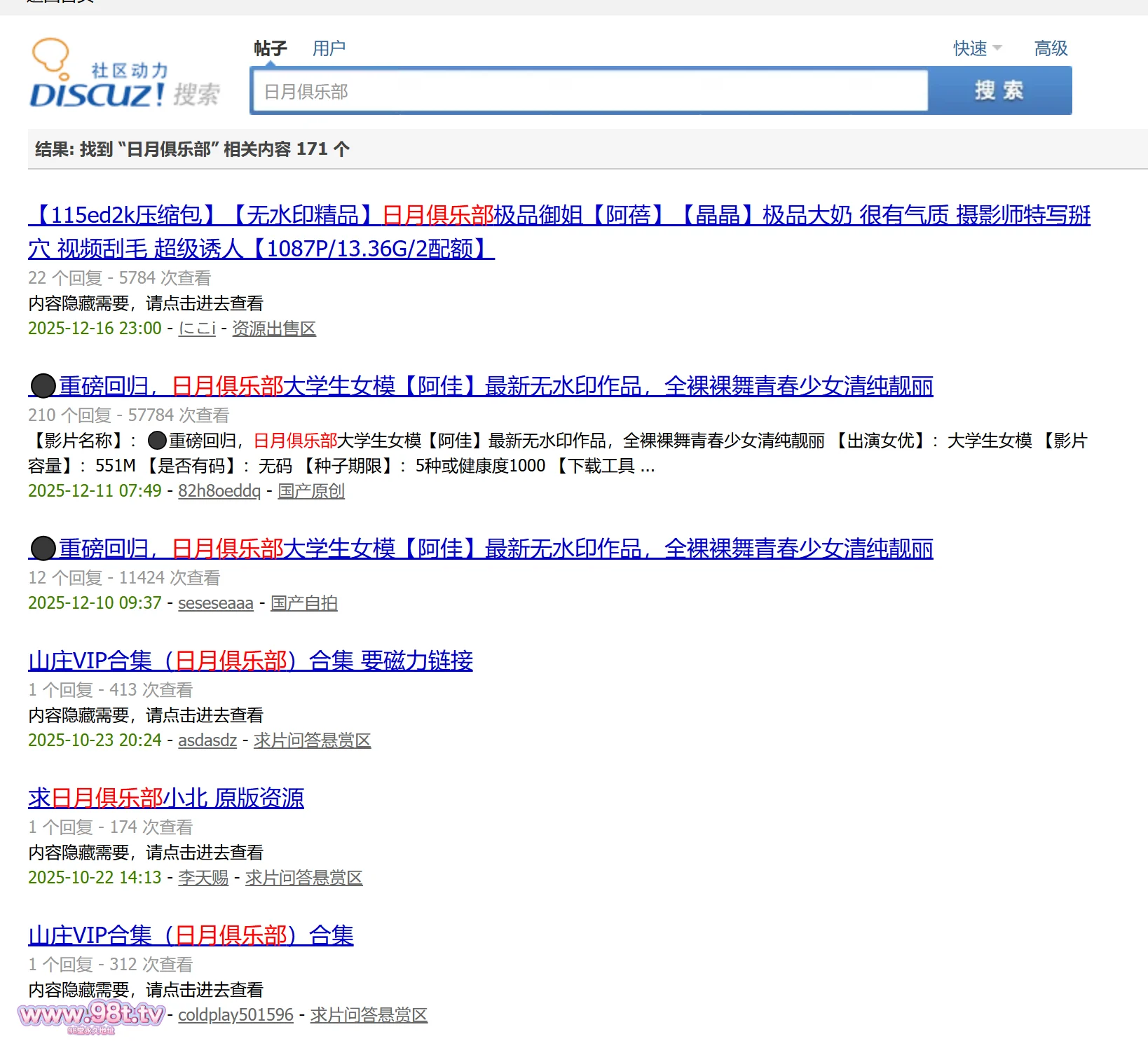Open the 求日月俱乐部小北 原版资源 post

point(166,798)
